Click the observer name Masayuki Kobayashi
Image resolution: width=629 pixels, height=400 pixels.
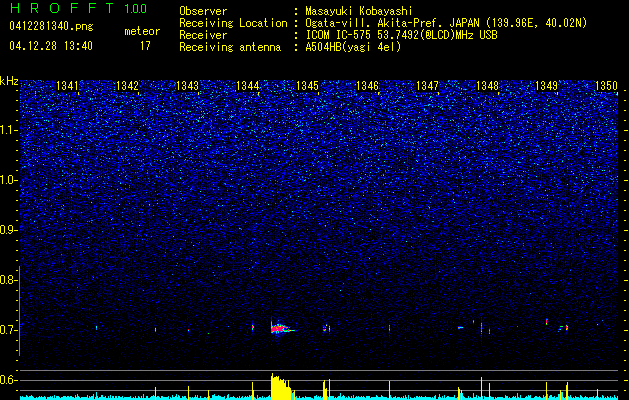(359, 11)
